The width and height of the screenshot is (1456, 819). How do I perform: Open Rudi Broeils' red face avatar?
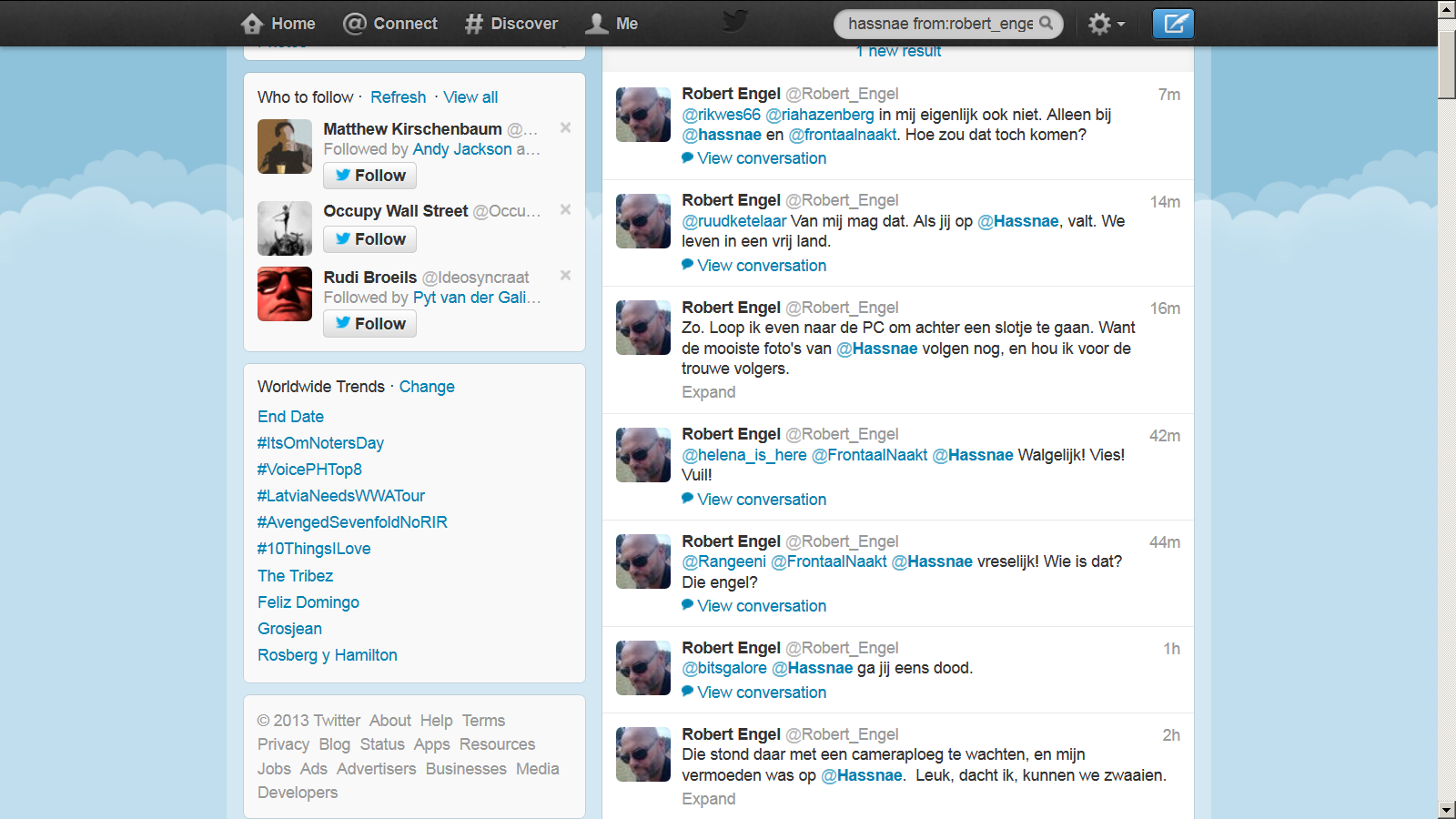coord(285,294)
